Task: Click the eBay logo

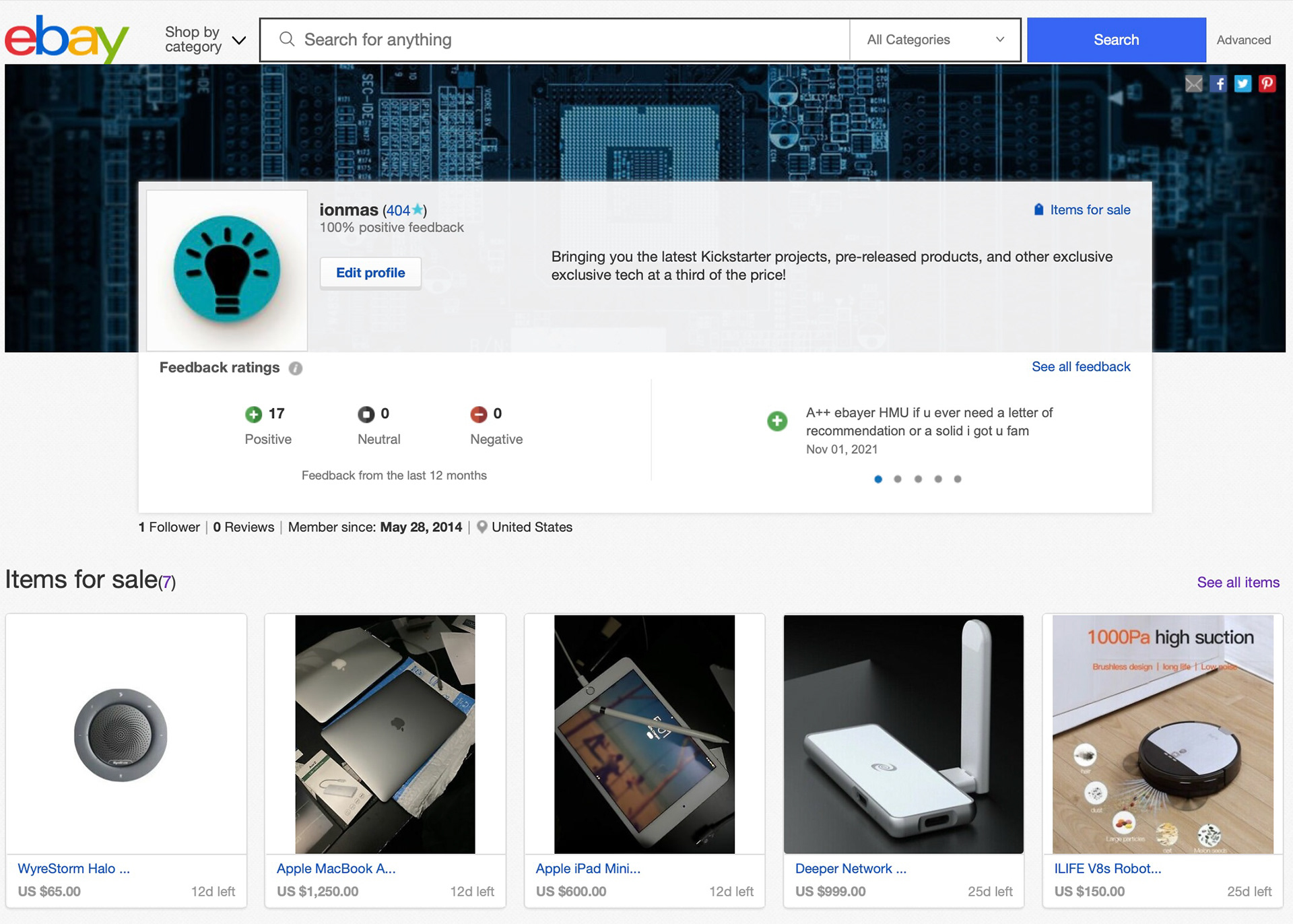Action: tap(66, 39)
